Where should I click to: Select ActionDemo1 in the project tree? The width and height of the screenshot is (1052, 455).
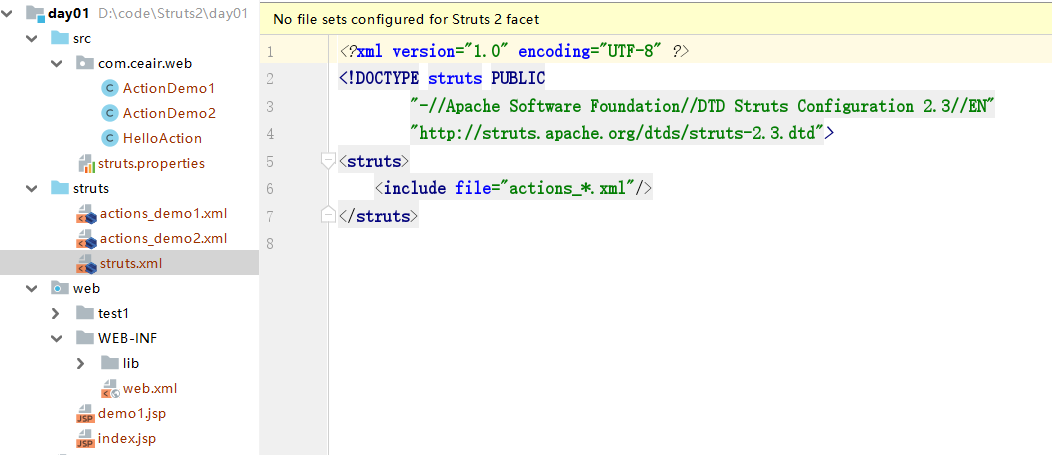pos(168,89)
